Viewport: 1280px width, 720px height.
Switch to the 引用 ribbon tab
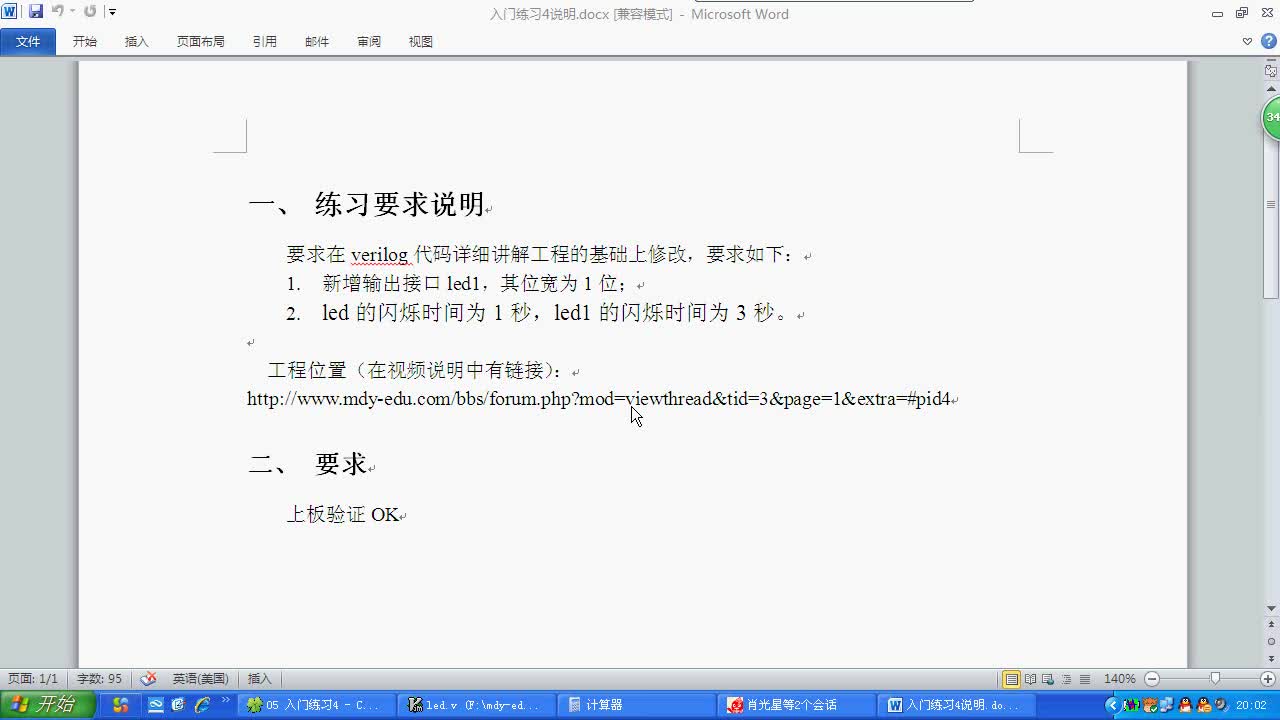coord(265,41)
